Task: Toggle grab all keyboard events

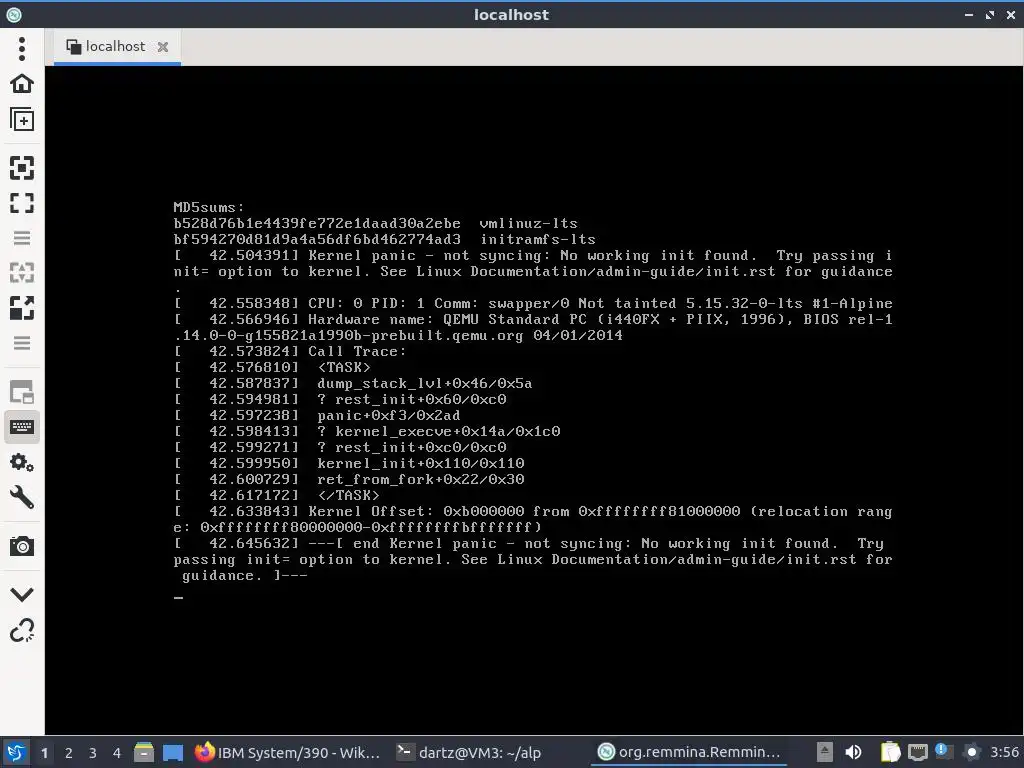Action: [22, 427]
